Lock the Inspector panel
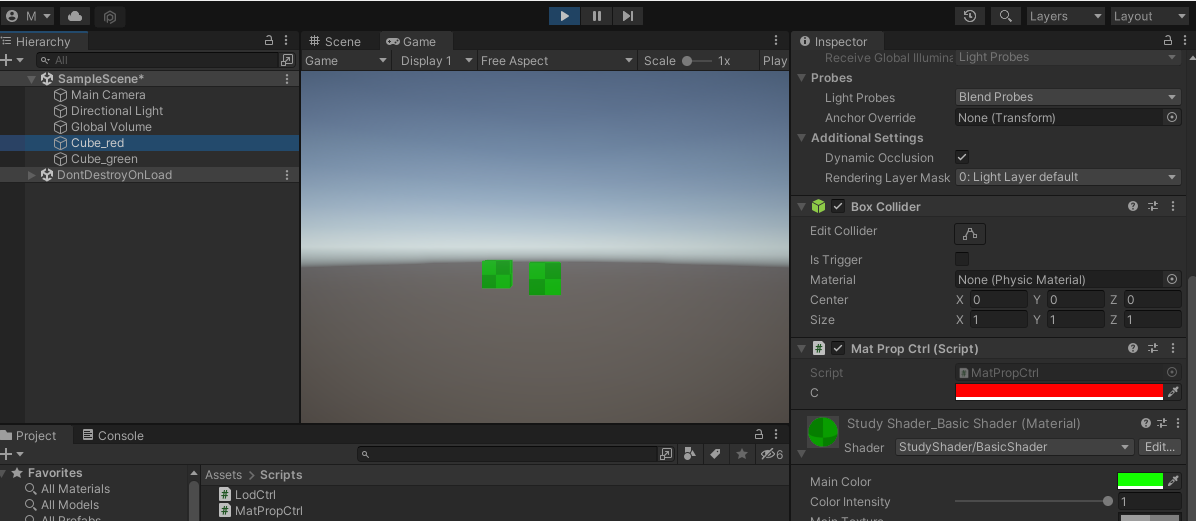1196x521 pixels. (x=1168, y=41)
